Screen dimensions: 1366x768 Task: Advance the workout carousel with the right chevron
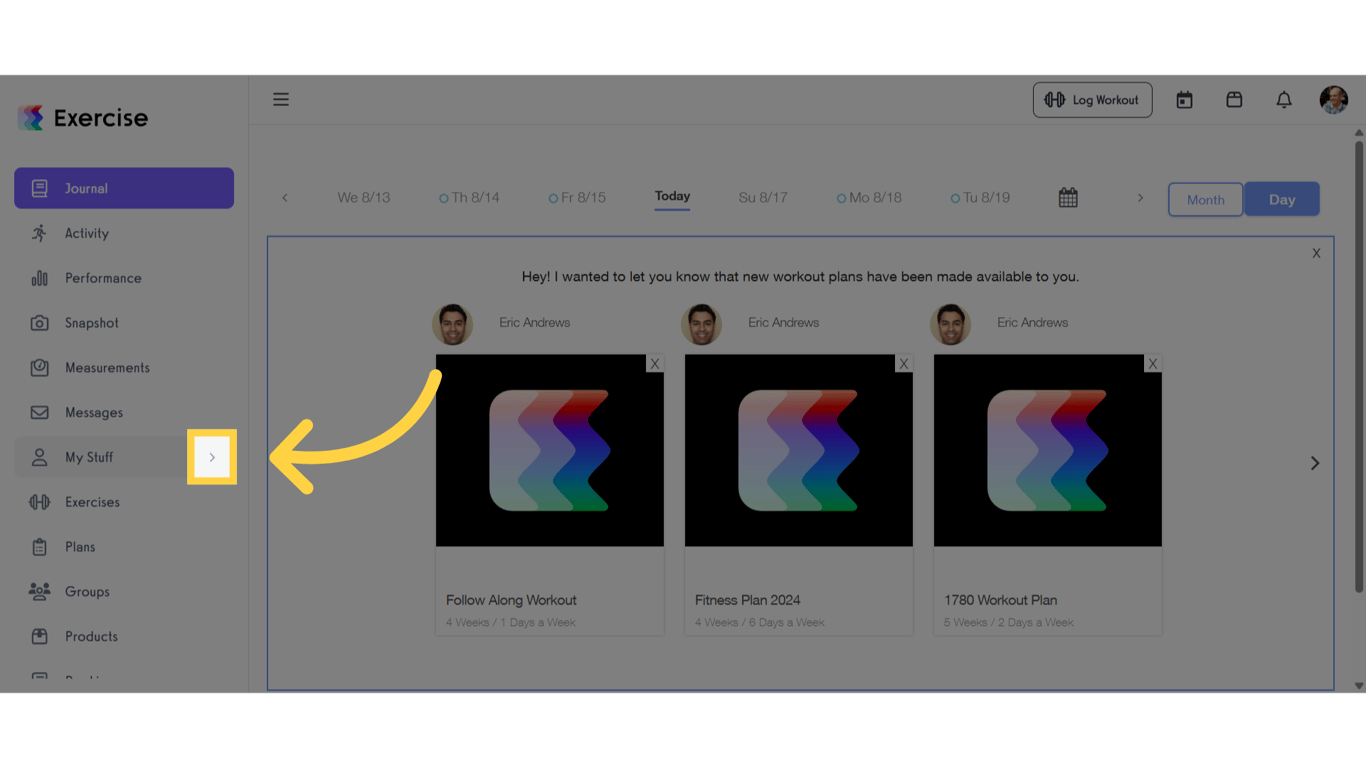(1313, 463)
